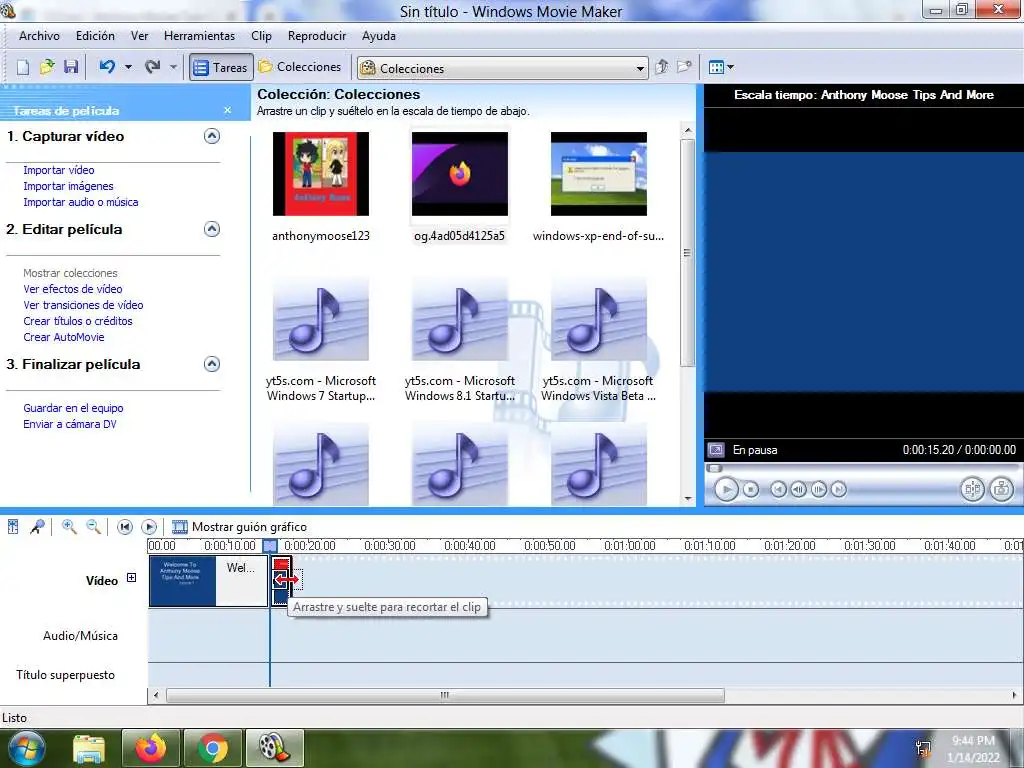This screenshot has width=1024, height=768.
Task: Click the Undo arrow icon
Action: [x=107, y=67]
